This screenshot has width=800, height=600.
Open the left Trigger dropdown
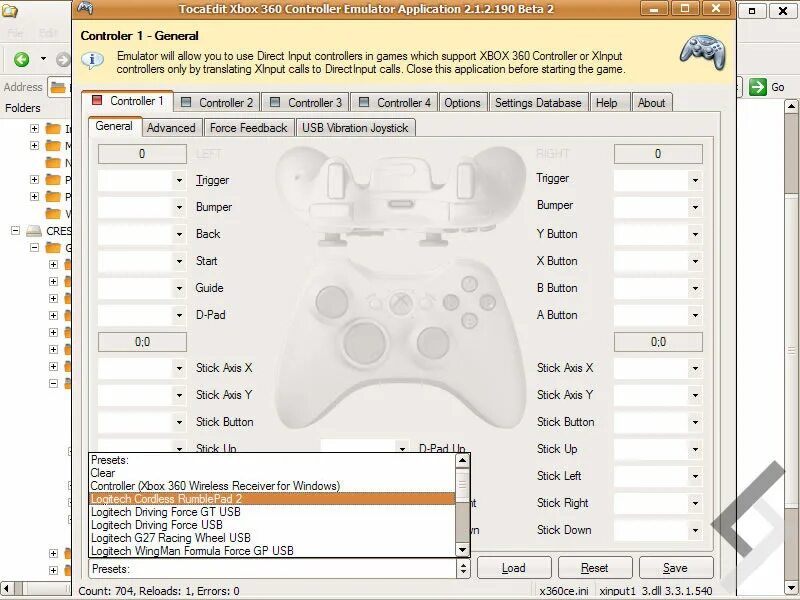tap(179, 180)
